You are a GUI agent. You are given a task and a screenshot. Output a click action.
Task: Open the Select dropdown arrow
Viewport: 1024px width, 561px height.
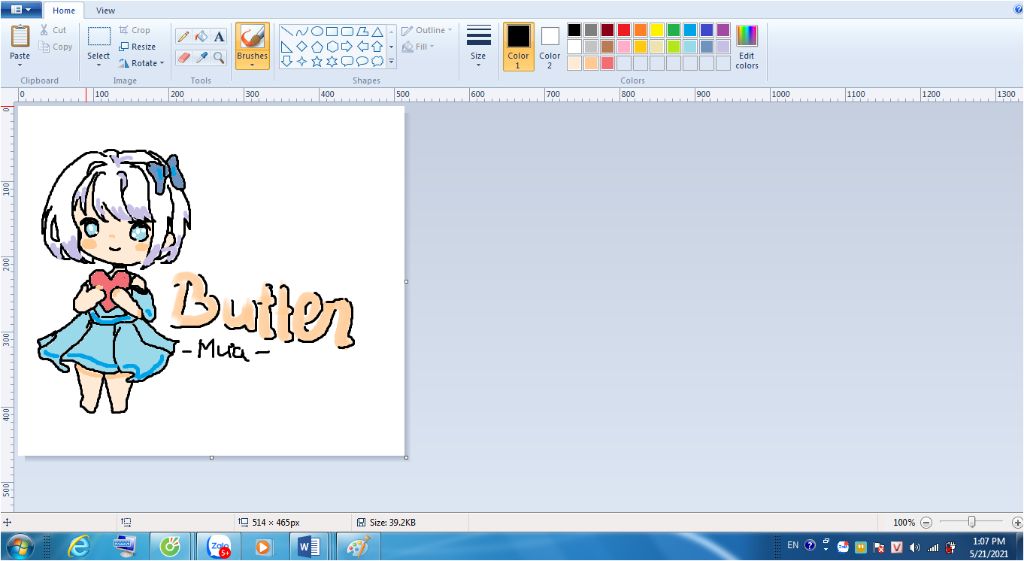[99, 65]
